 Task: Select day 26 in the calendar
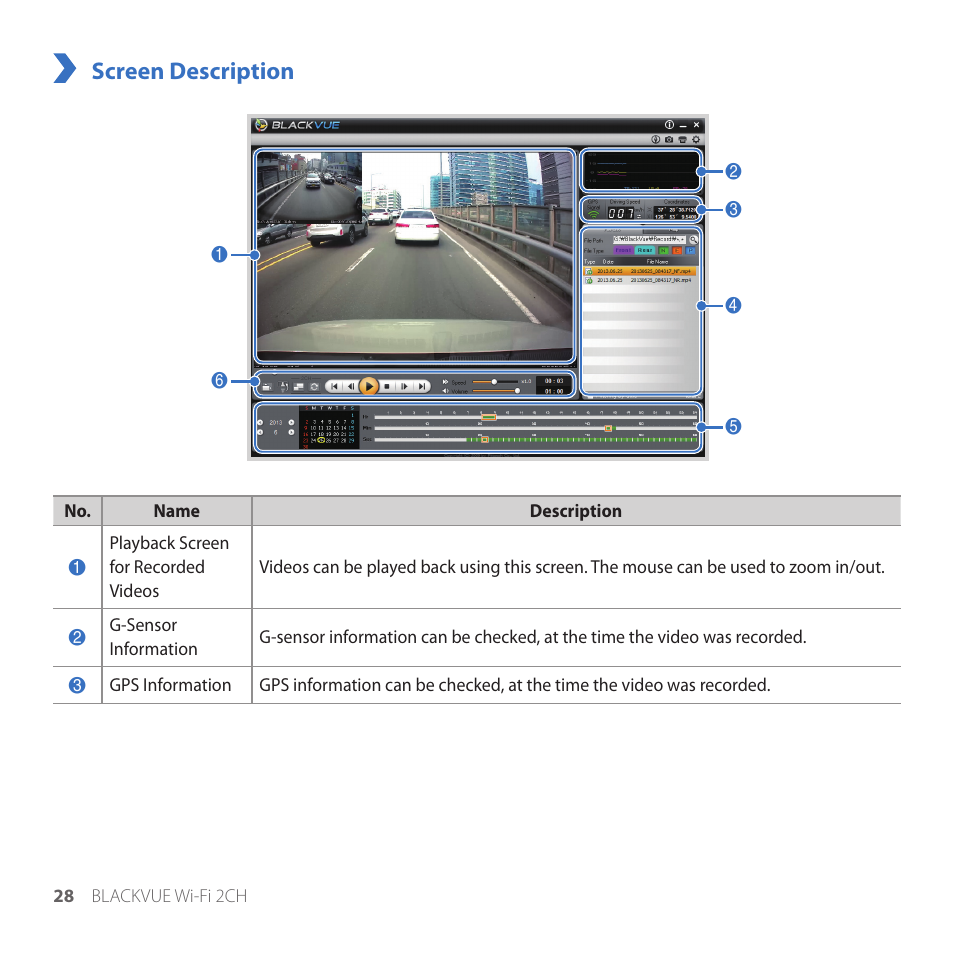tap(329, 440)
